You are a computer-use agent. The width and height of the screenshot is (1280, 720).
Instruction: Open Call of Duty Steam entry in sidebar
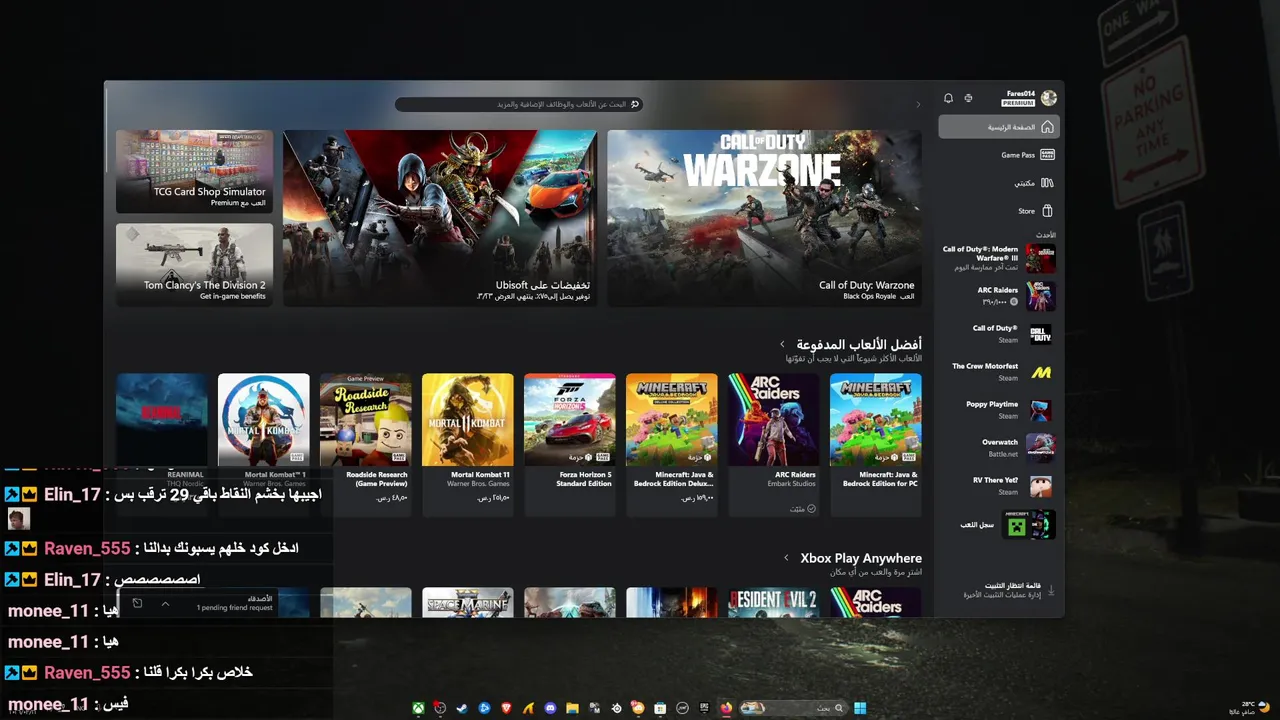(x=999, y=334)
